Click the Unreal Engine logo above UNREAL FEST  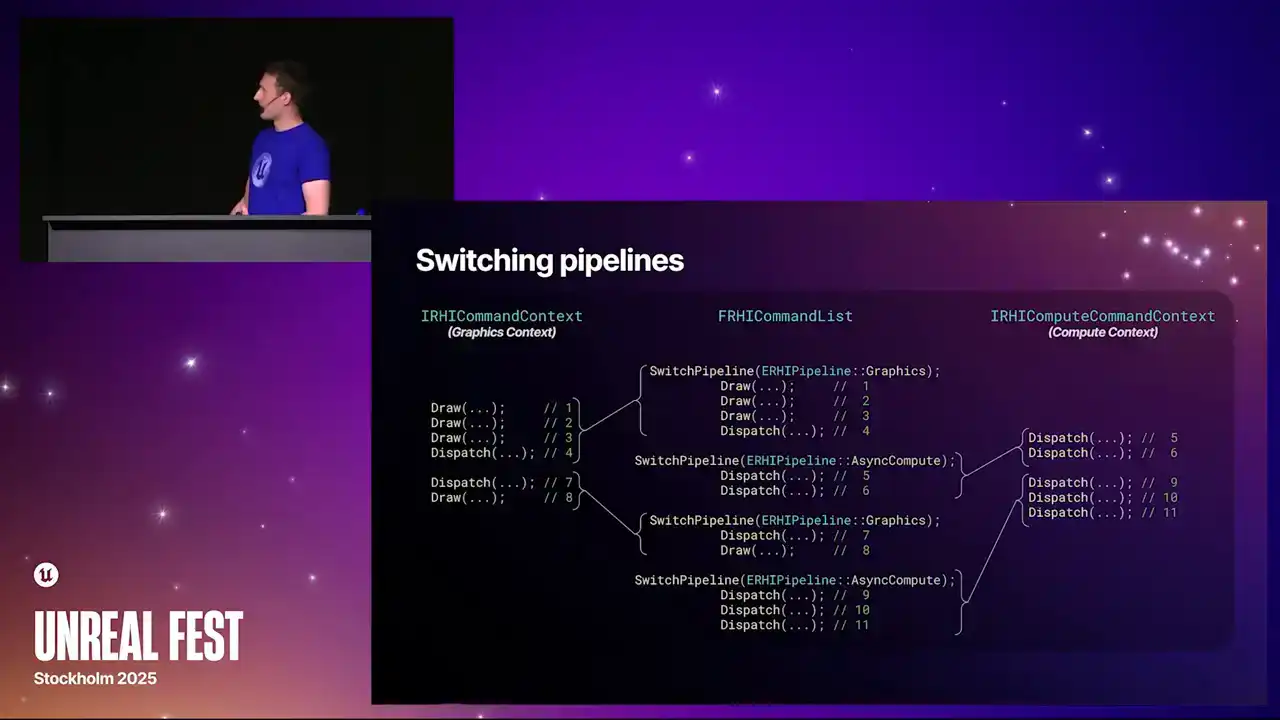pos(46,574)
